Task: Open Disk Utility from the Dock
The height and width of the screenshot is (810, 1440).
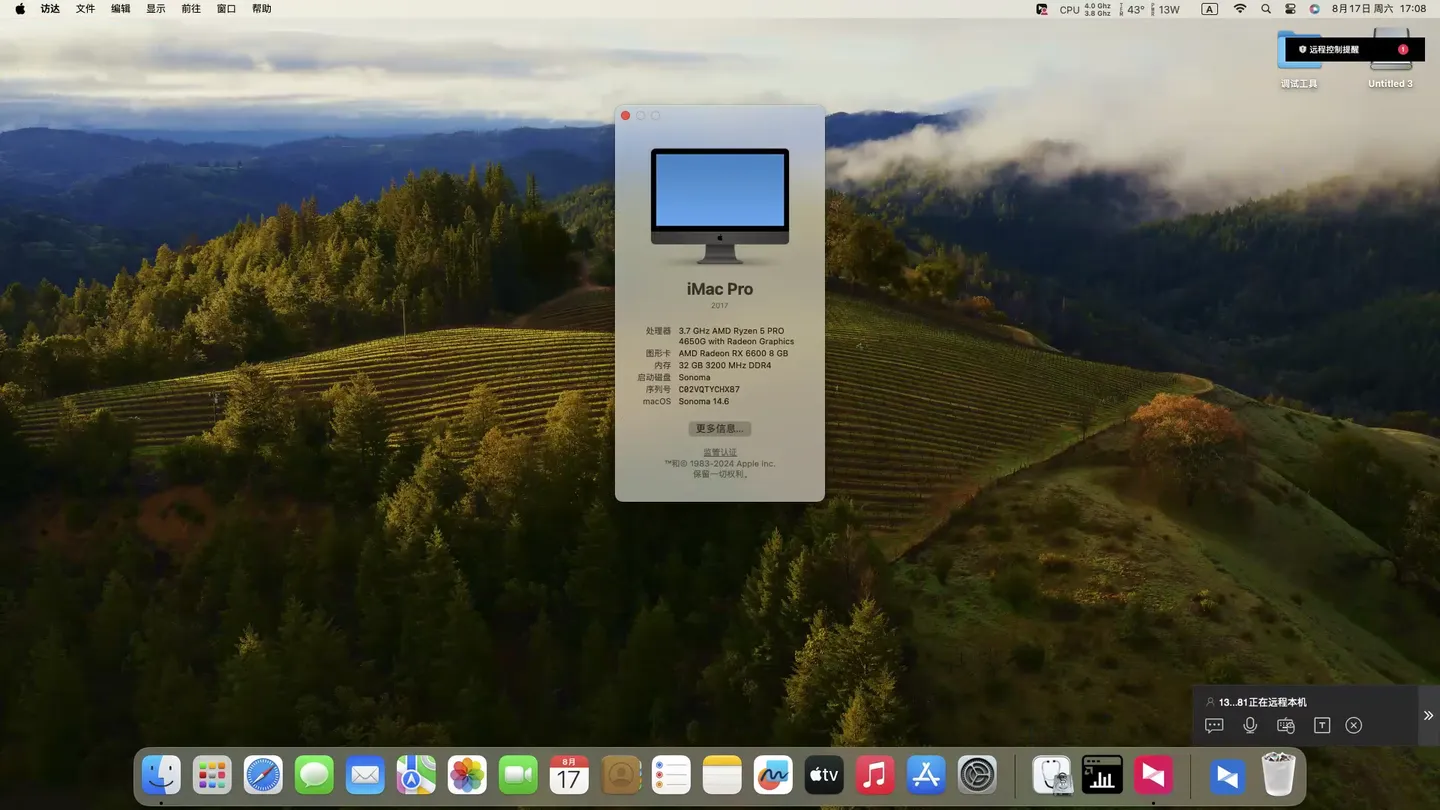Action: click(x=1051, y=775)
